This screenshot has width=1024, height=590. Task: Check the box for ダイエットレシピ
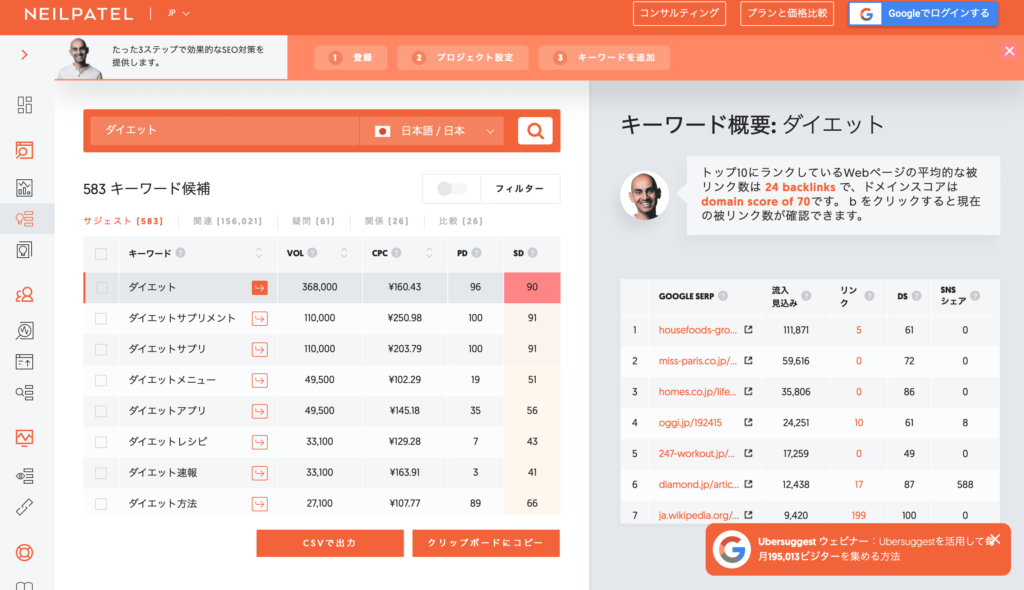(101, 442)
